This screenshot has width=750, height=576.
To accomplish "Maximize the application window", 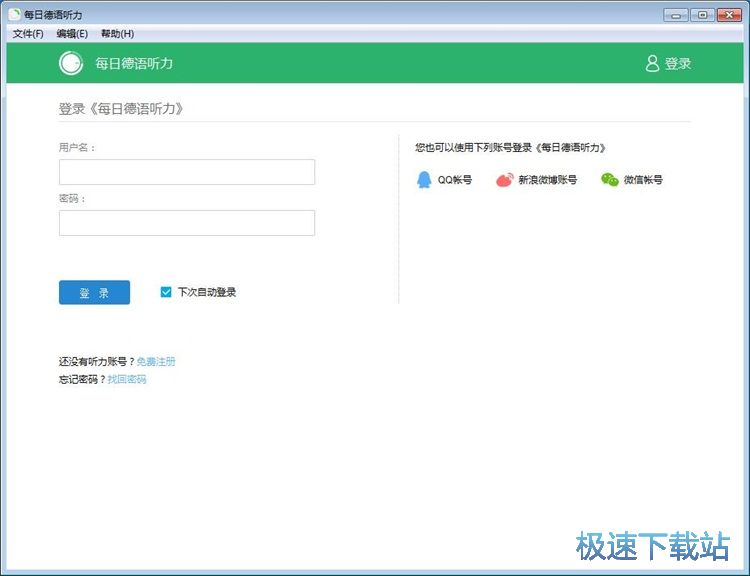I will [702, 14].
